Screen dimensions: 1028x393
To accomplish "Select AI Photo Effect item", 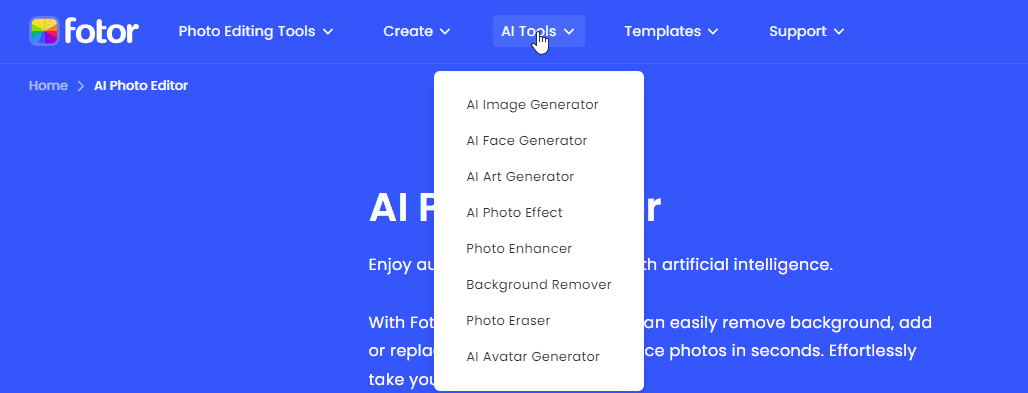I will [514, 213].
